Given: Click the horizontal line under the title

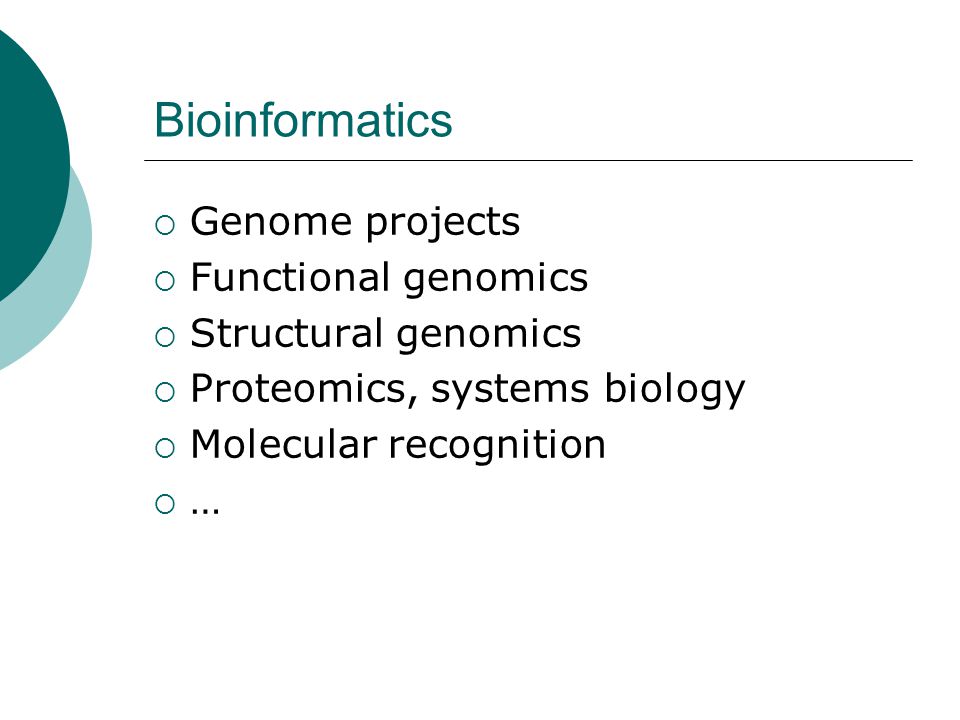Looking at the screenshot, I should pyautogui.click(x=528, y=160).
